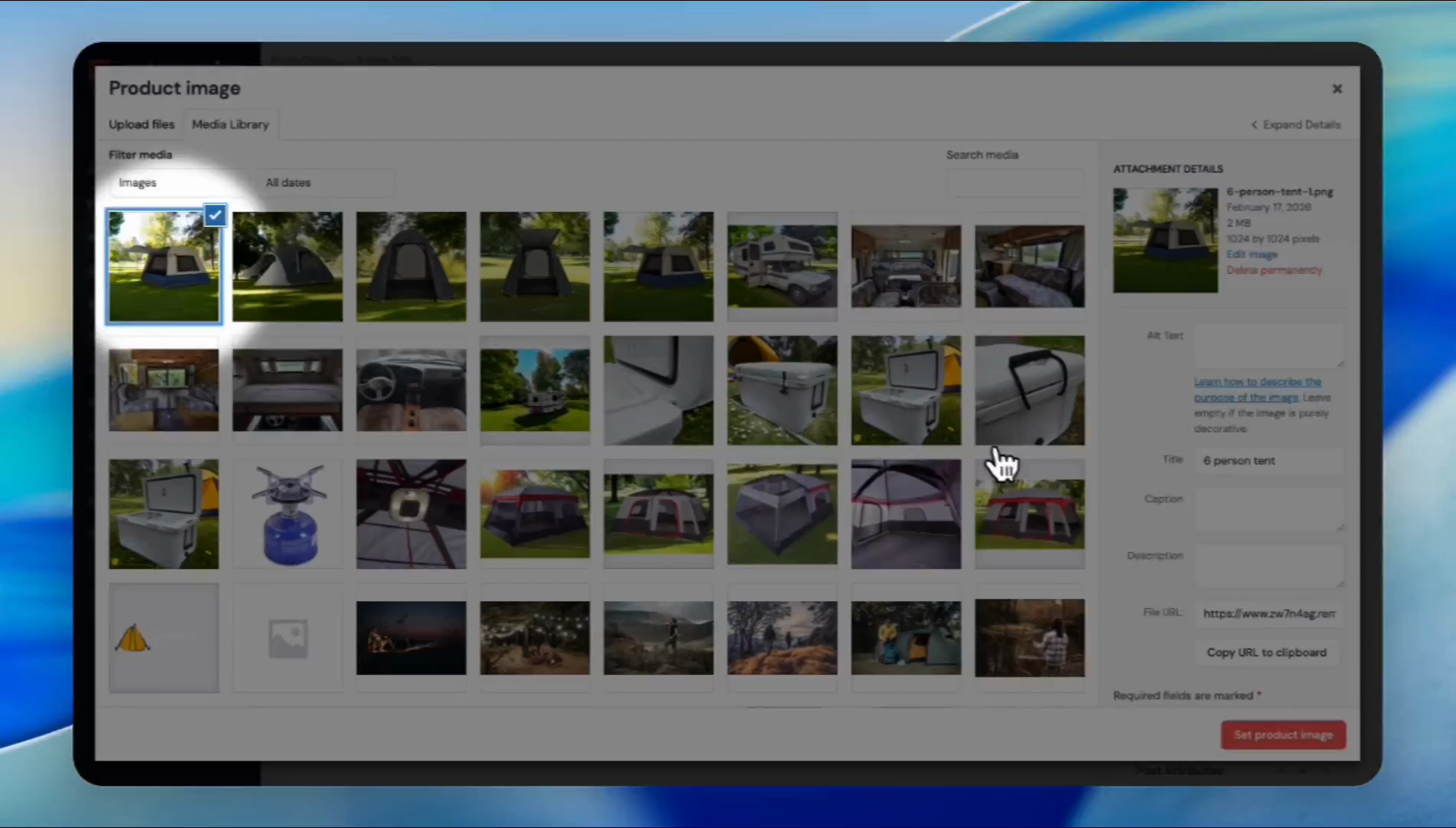Select the blue camping stove image
The image size is (1456, 828).
pos(287,514)
